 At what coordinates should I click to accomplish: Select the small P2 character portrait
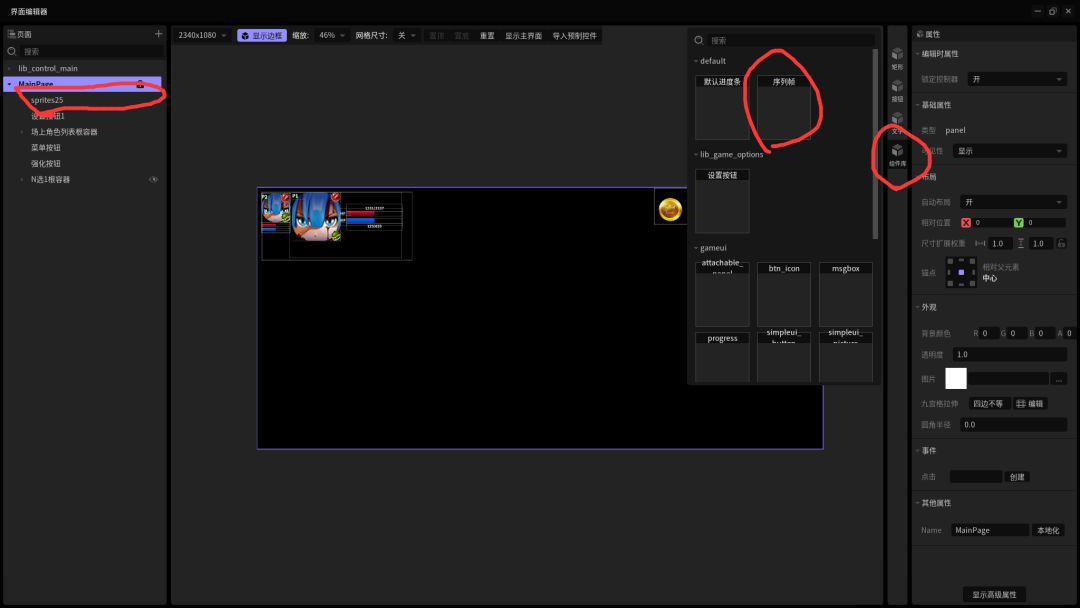coord(276,208)
